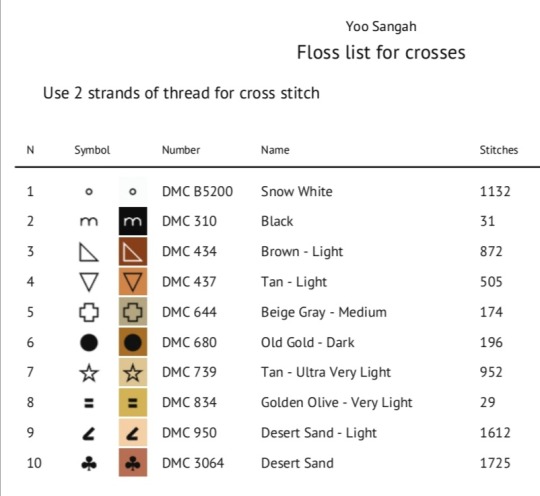
Task: Click the m symbol next to DMC 310
Action: point(89,221)
